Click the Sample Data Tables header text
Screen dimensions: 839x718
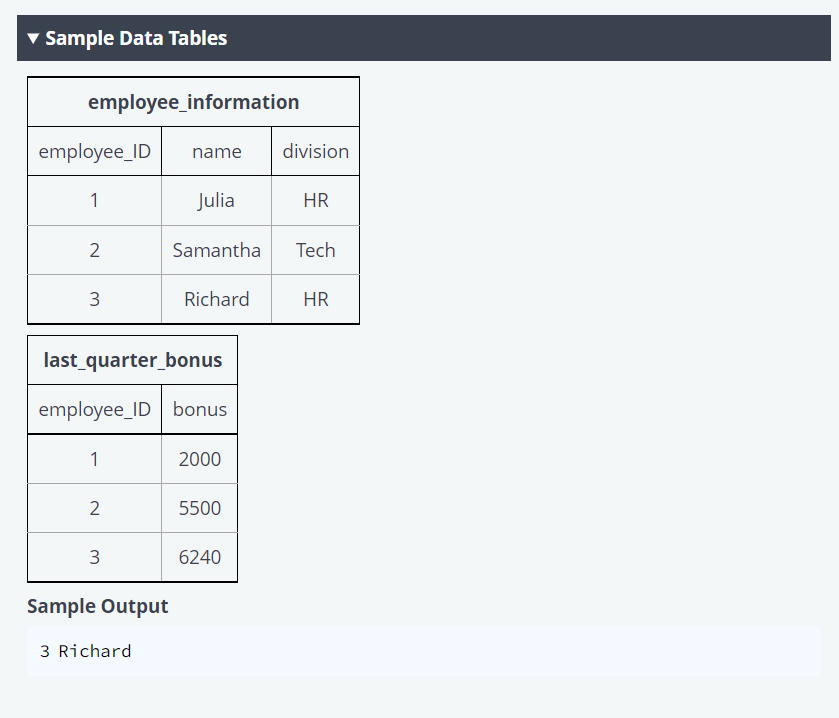click(x=136, y=39)
